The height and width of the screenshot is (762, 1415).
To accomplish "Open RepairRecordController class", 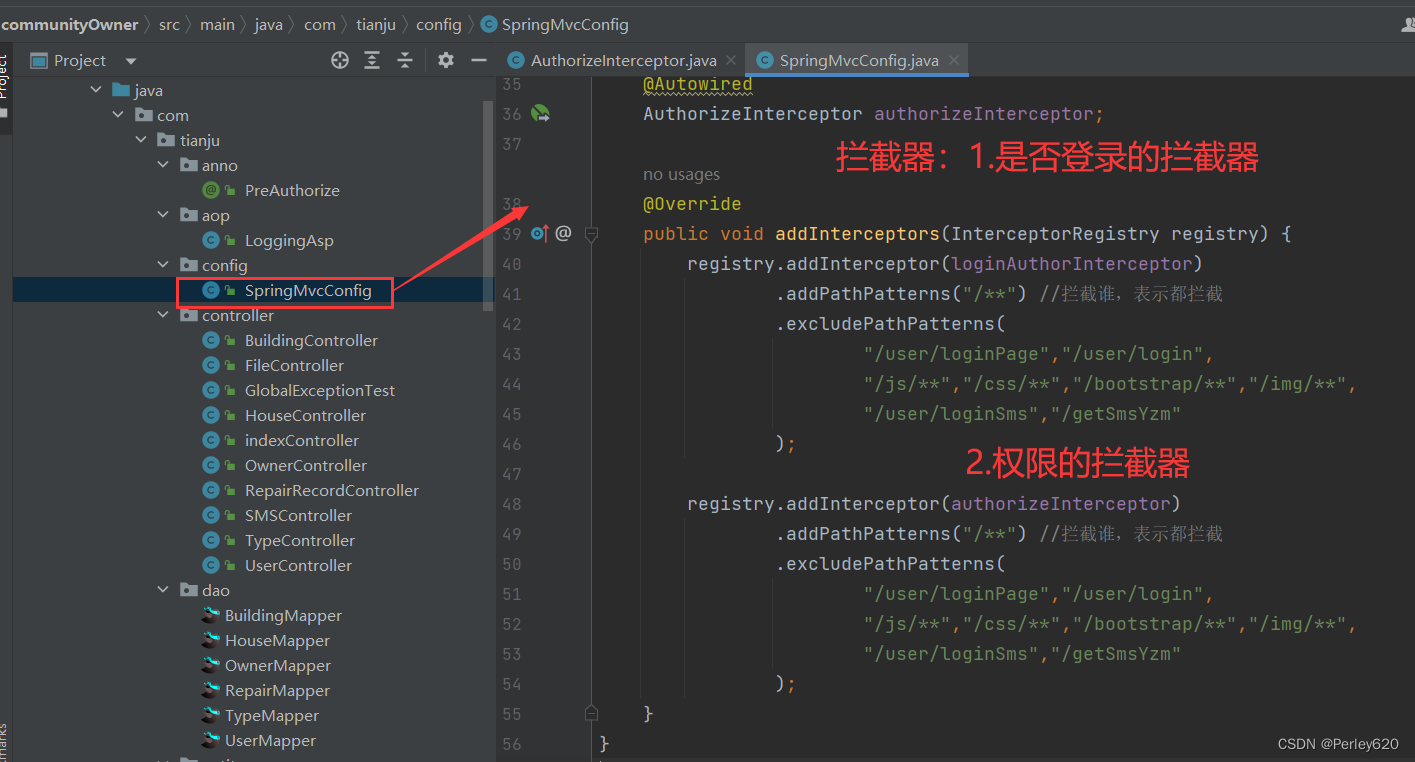I will (x=332, y=490).
